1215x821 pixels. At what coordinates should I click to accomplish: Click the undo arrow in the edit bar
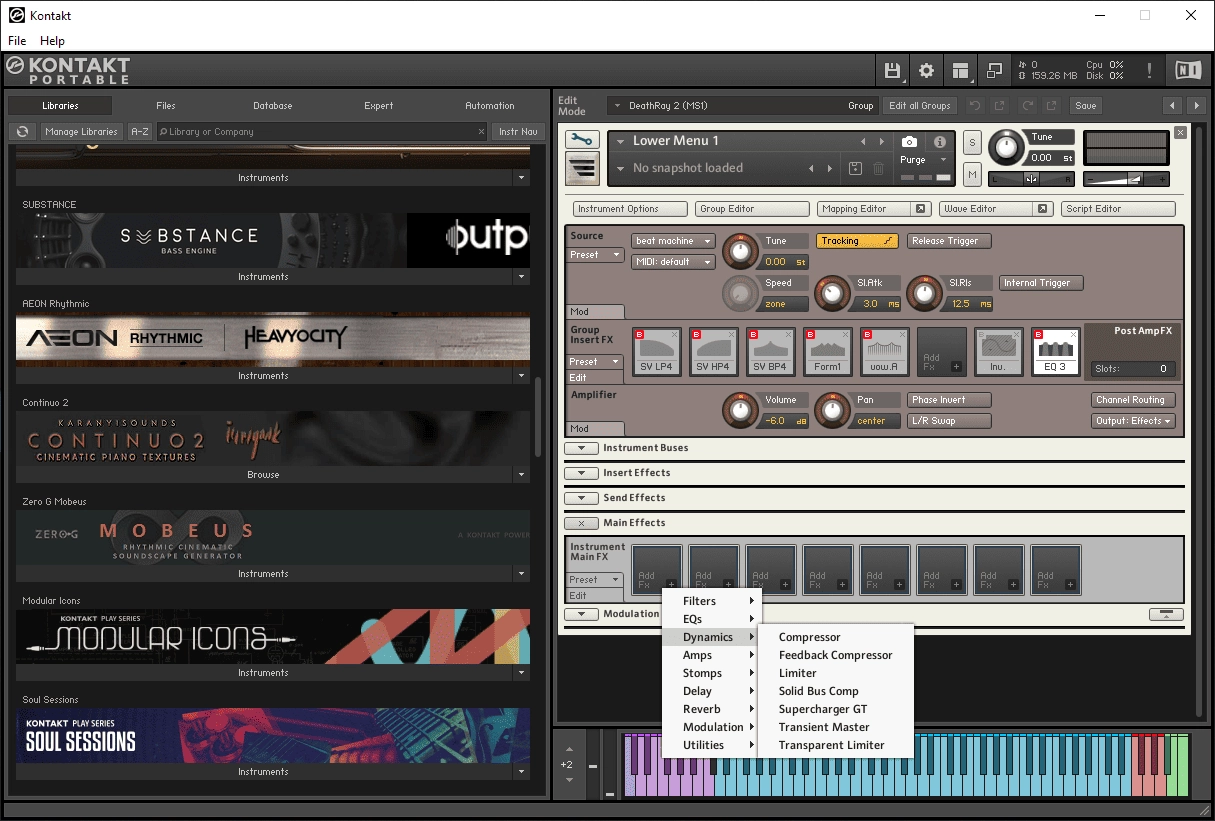(x=974, y=105)
